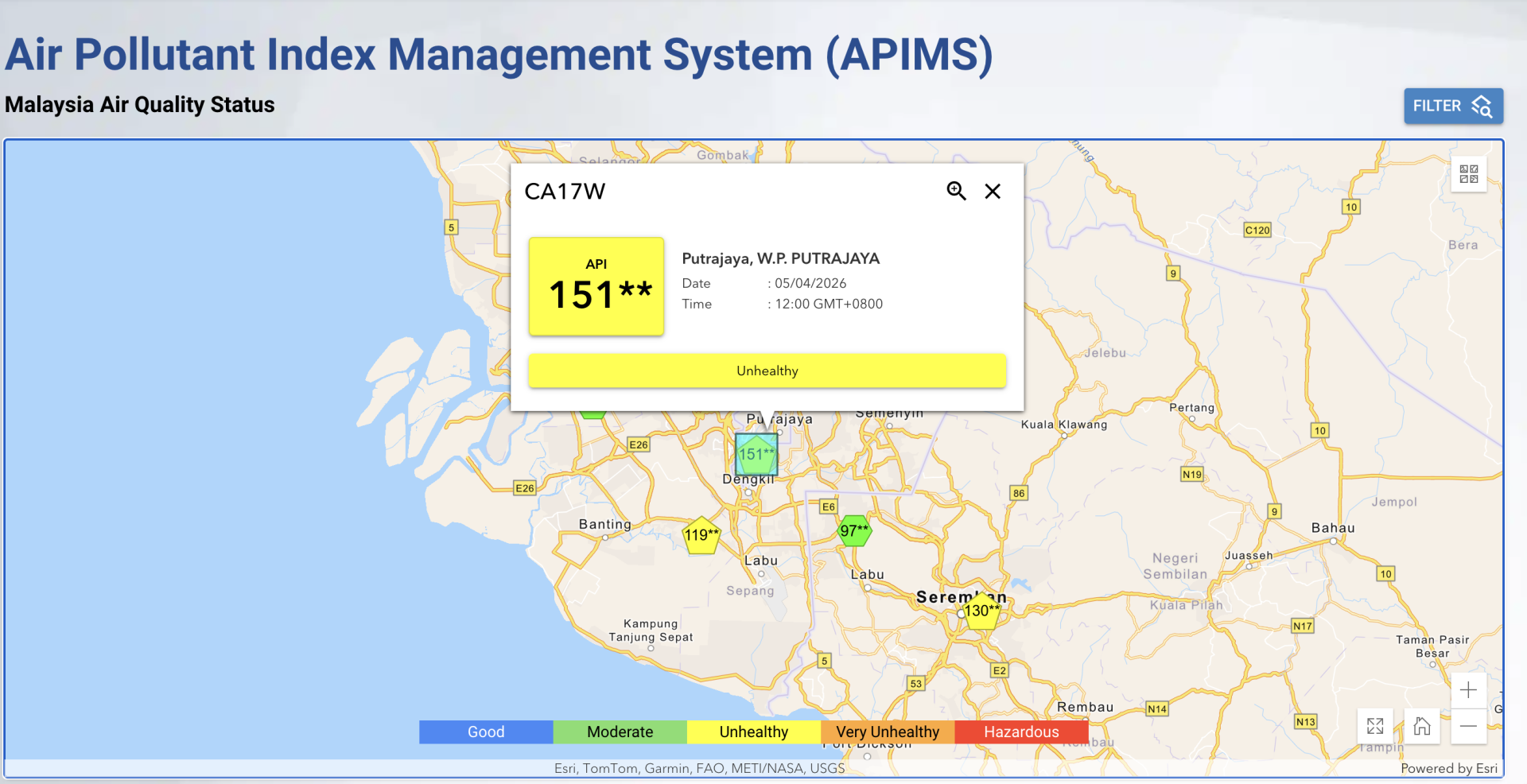Select the 119** station marker near Banting
The image size is (1527, 784).
701,535
